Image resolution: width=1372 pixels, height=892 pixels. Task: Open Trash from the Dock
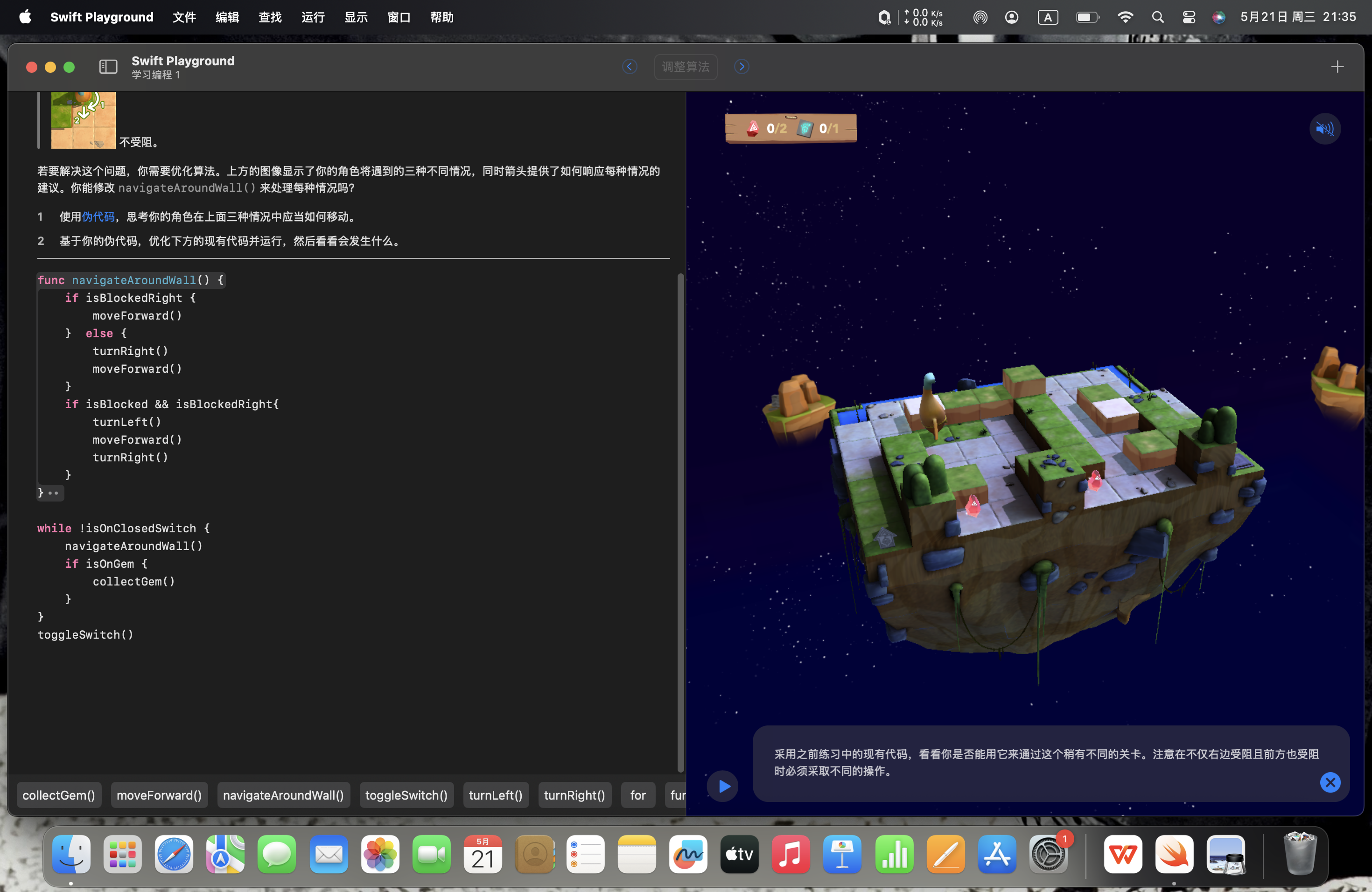[x=1301, y=854]
